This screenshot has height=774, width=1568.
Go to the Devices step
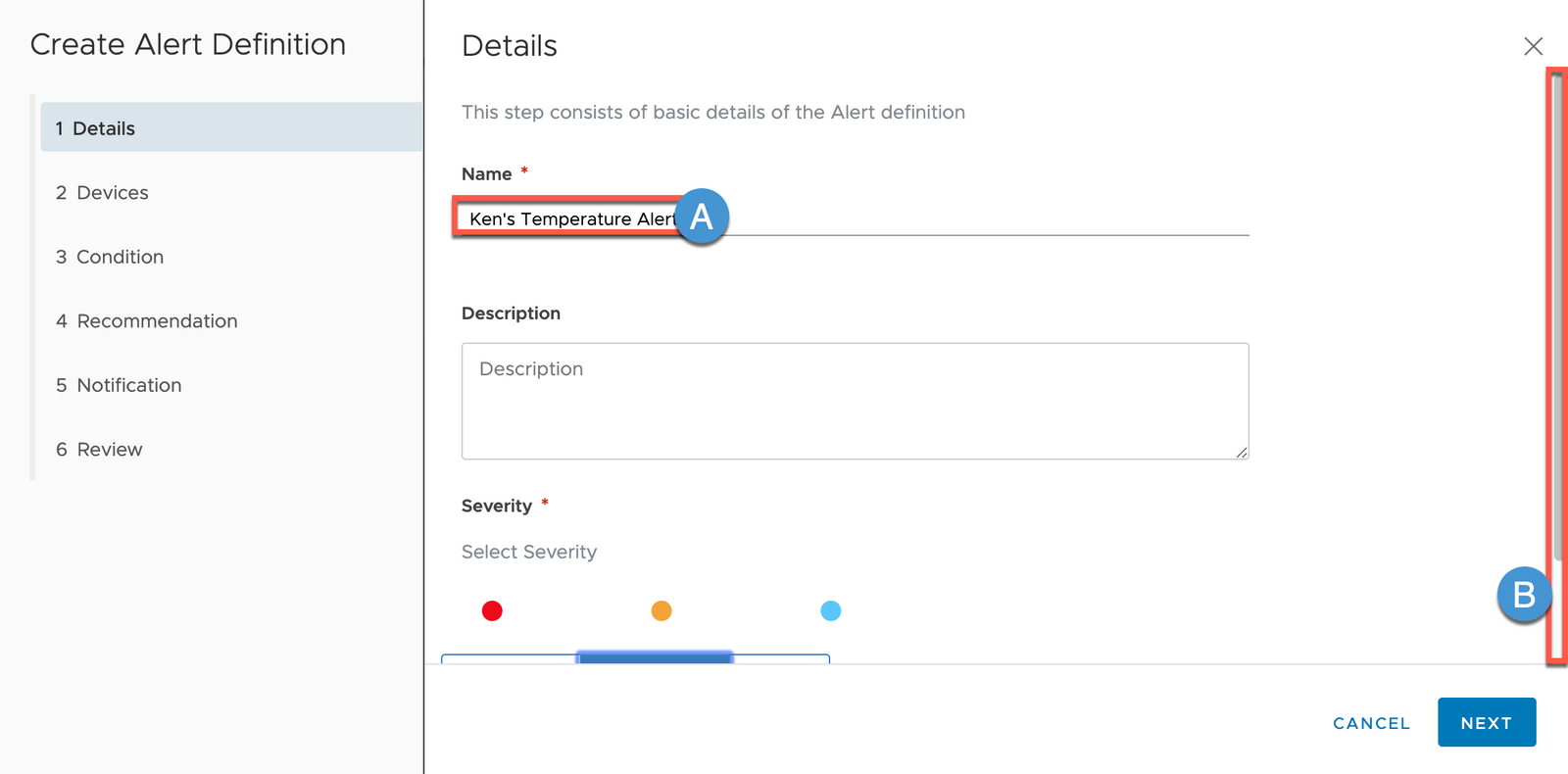pos(113,193)
